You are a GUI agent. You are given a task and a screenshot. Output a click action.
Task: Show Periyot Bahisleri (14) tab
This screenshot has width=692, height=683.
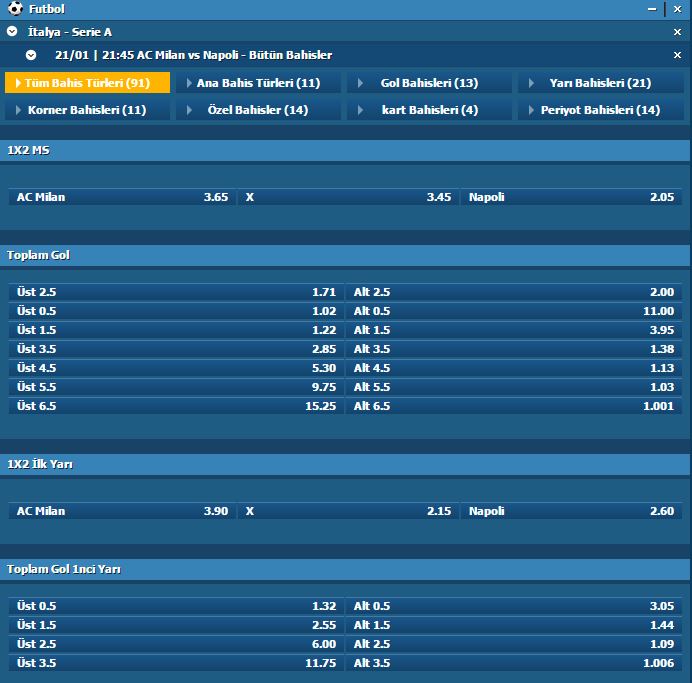coord(600,110)
